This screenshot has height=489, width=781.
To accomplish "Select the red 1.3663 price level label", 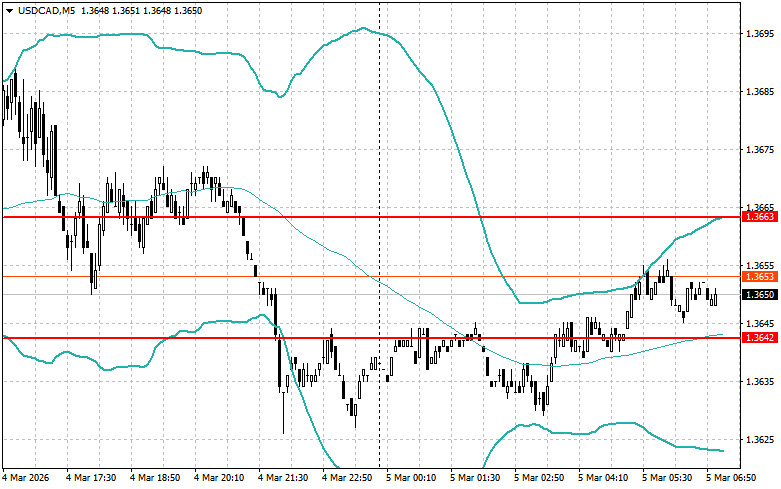I will [x=760, y=217].
